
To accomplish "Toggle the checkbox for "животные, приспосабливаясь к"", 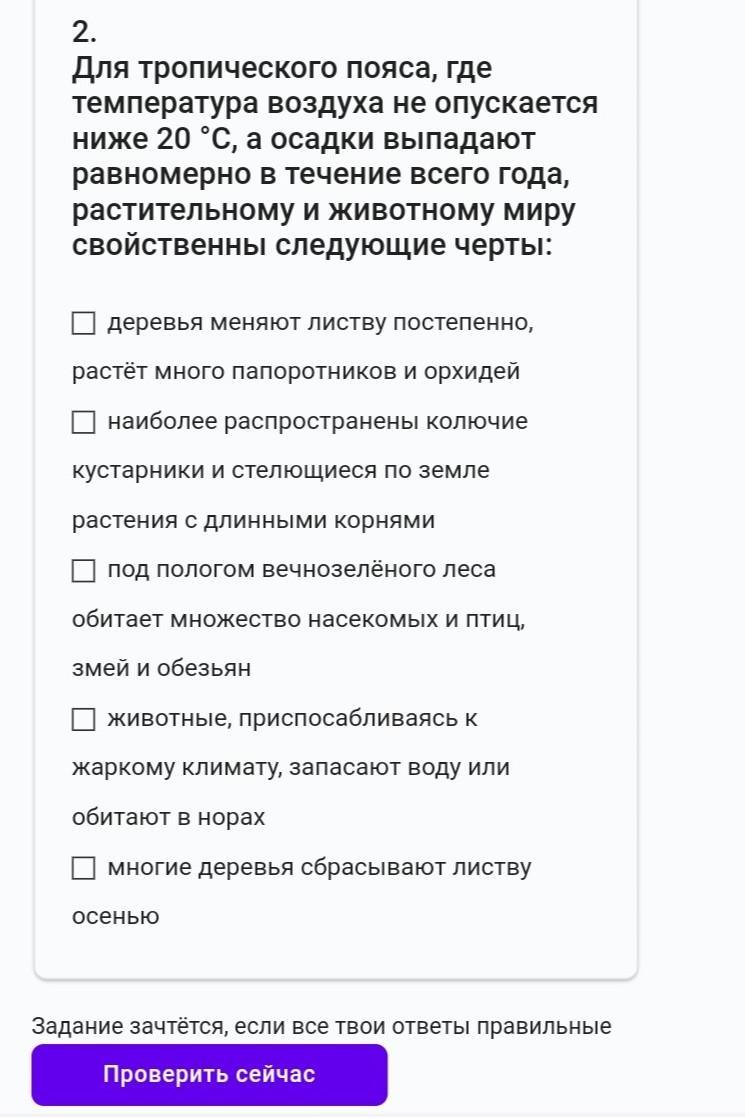I will (84, 719).
